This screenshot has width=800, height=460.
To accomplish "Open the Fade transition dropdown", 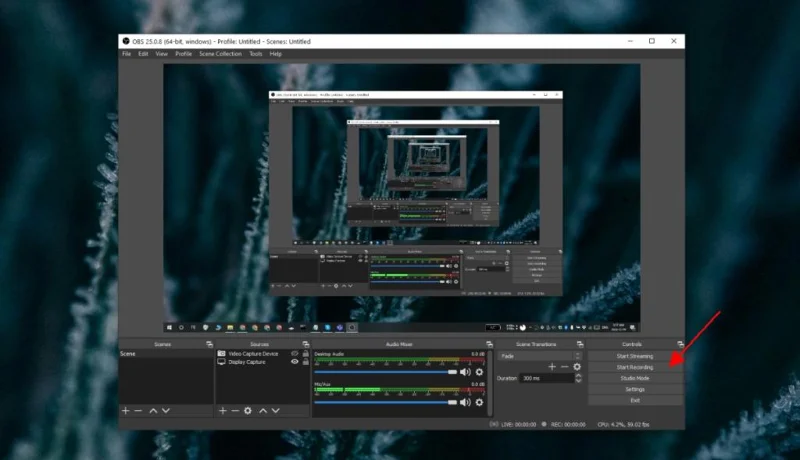I will click(x=540, y=356).
